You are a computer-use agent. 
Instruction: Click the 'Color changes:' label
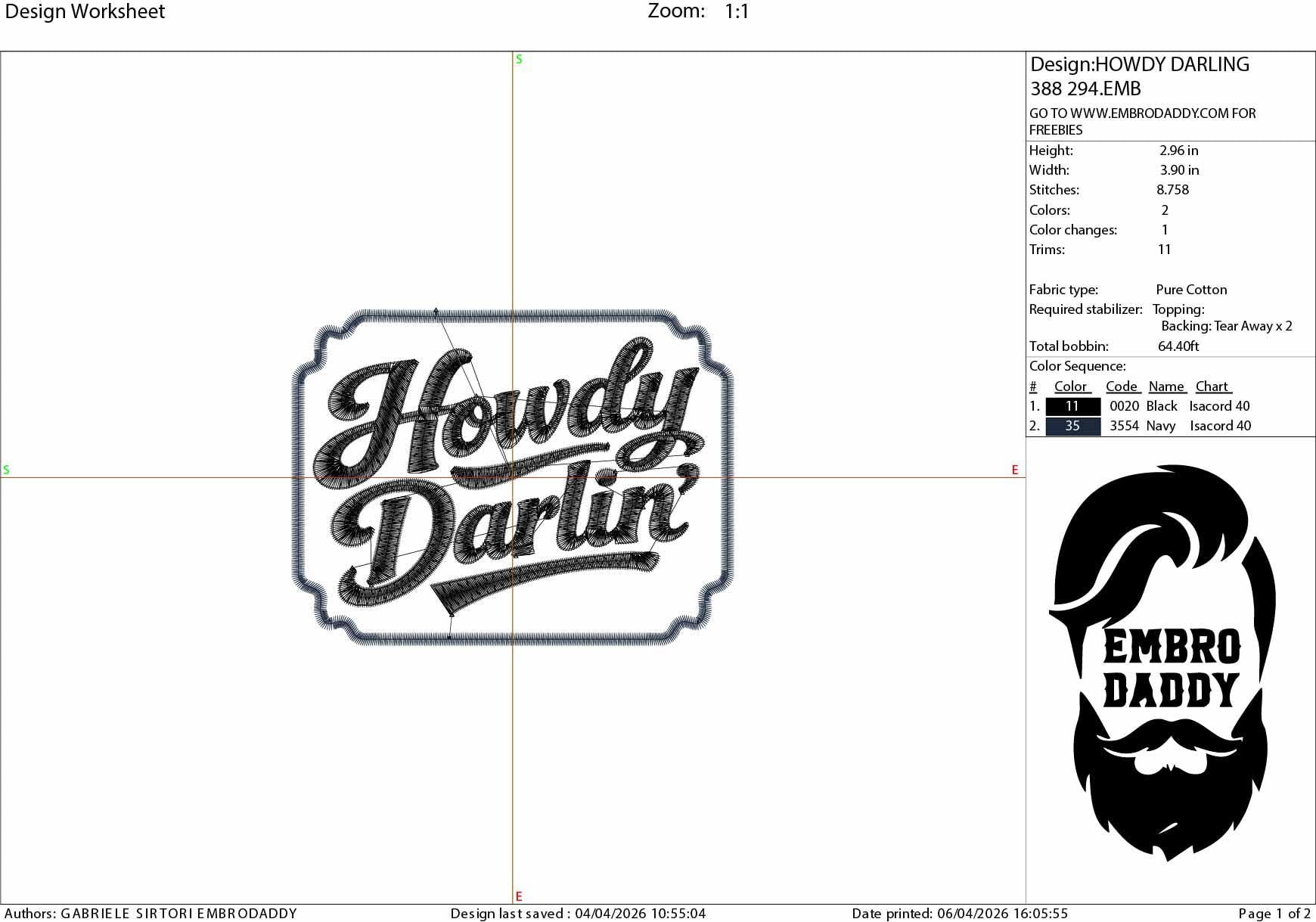pyautogui.click(x=1072, y=230)
